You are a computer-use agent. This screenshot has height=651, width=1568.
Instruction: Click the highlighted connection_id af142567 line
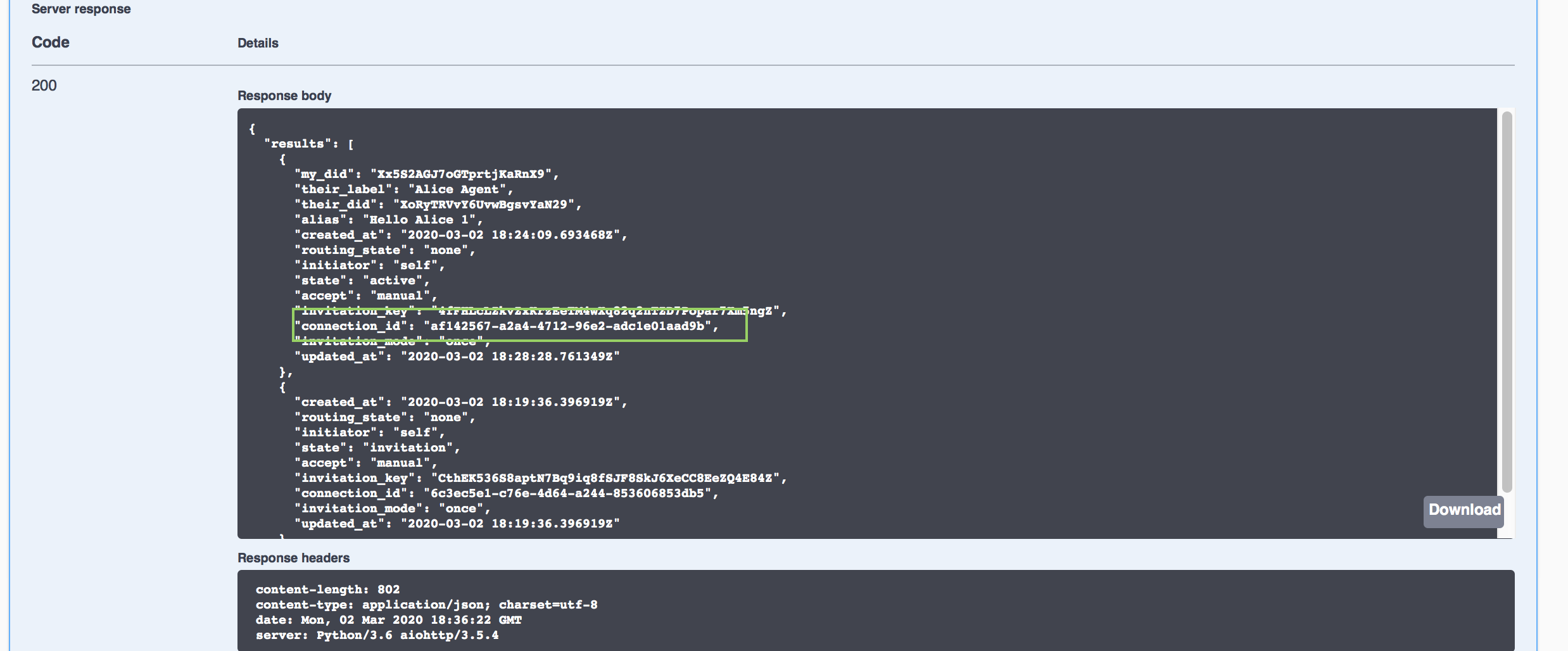point(507,326)
